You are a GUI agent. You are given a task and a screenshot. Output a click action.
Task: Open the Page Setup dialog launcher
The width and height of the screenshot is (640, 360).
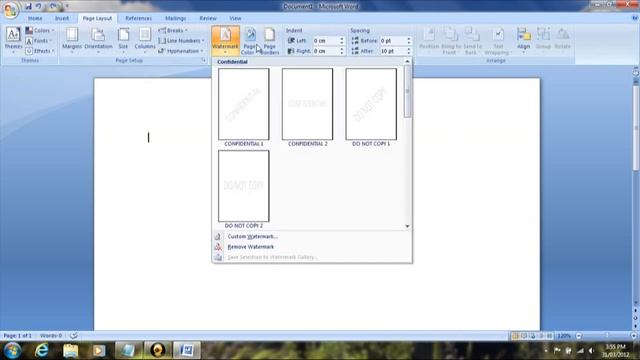tap(203, 60)
